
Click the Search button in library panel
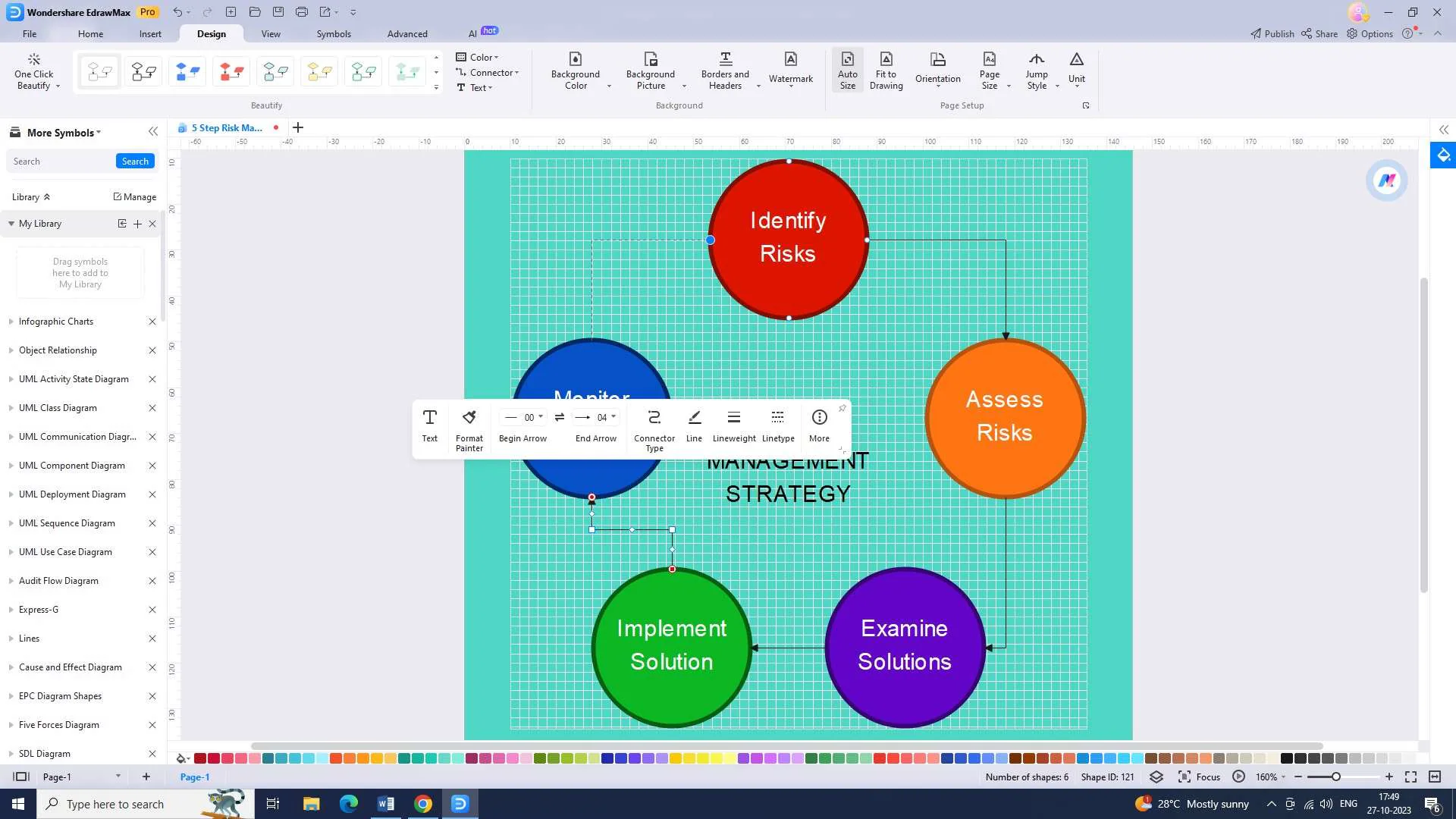point(134,161)
